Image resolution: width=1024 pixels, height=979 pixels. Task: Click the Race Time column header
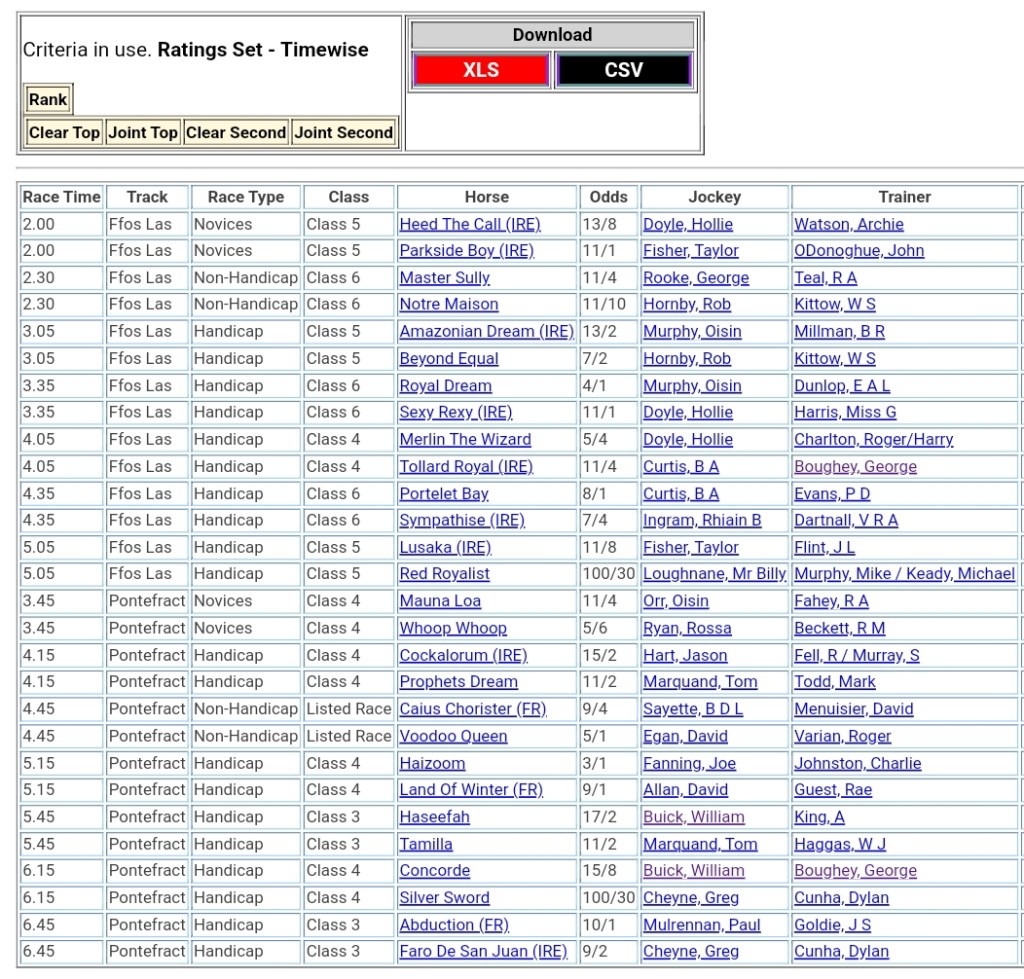click(x=62, y=197)
